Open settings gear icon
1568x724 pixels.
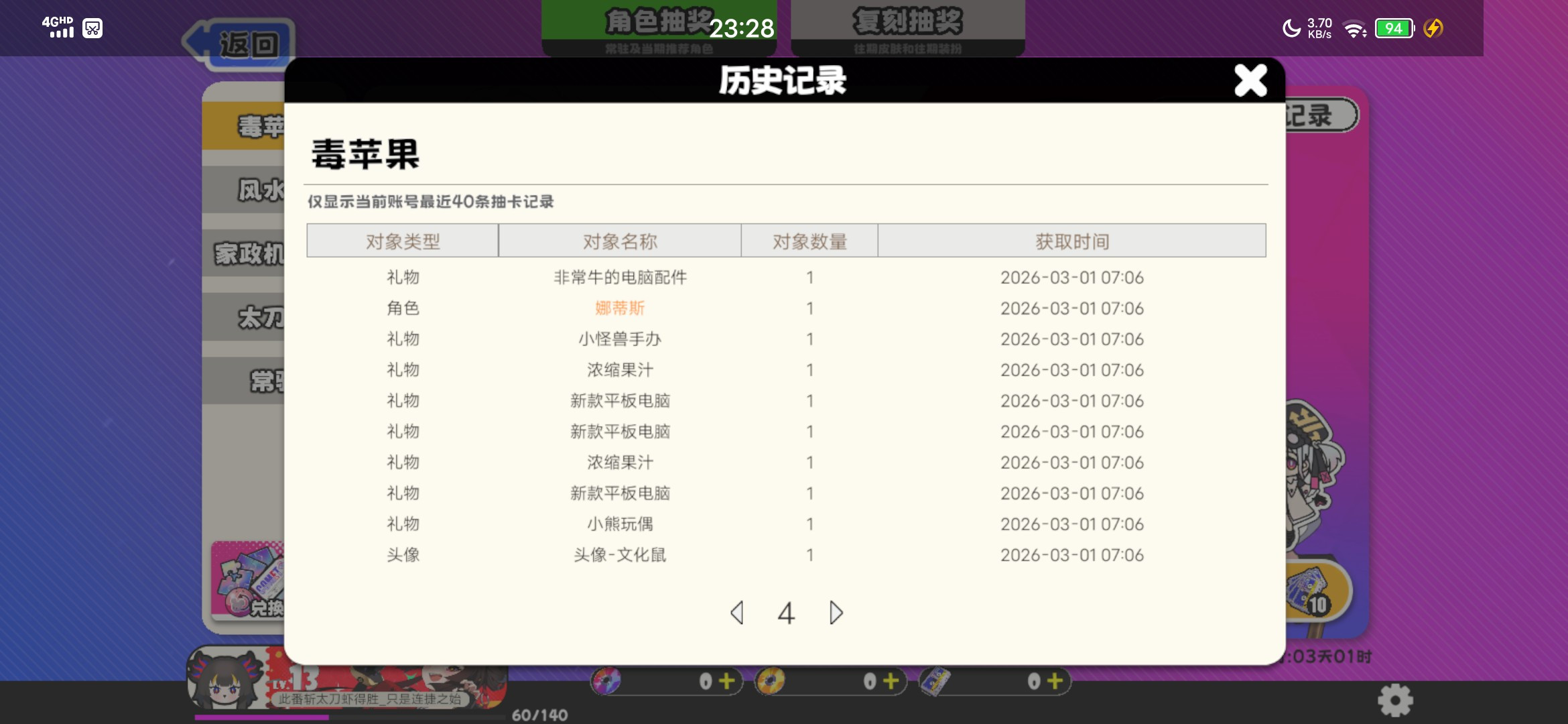1395,701
